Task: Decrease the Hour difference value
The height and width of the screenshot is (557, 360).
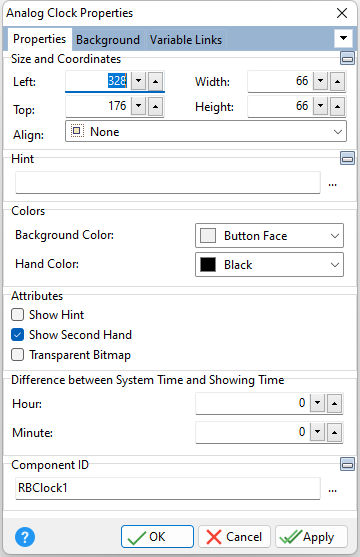Action: pyautogui.click(x=317, y=403)
